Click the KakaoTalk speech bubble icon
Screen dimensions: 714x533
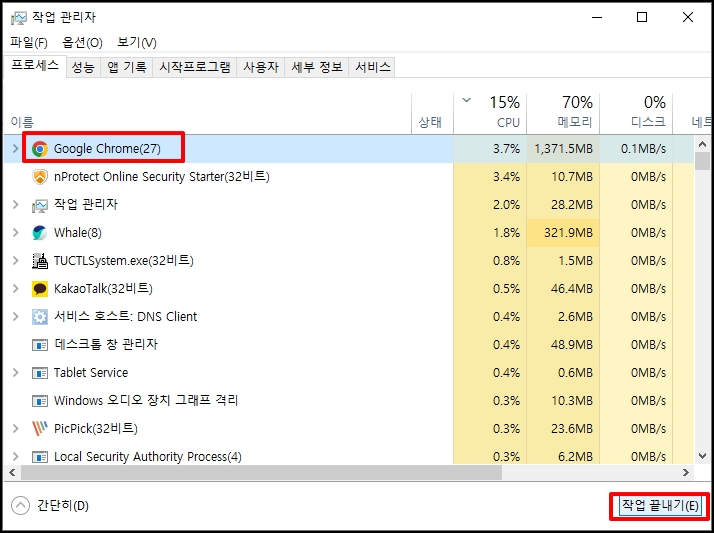point(40,289)
